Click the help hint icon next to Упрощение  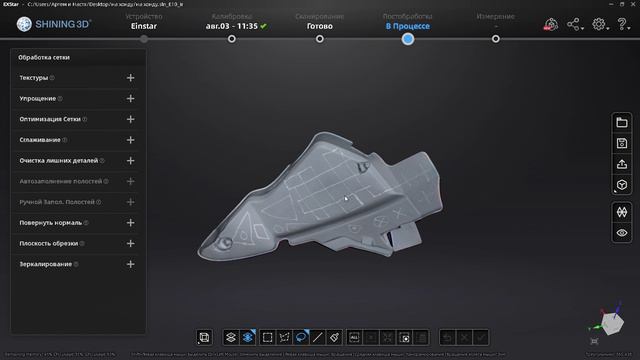60,98
